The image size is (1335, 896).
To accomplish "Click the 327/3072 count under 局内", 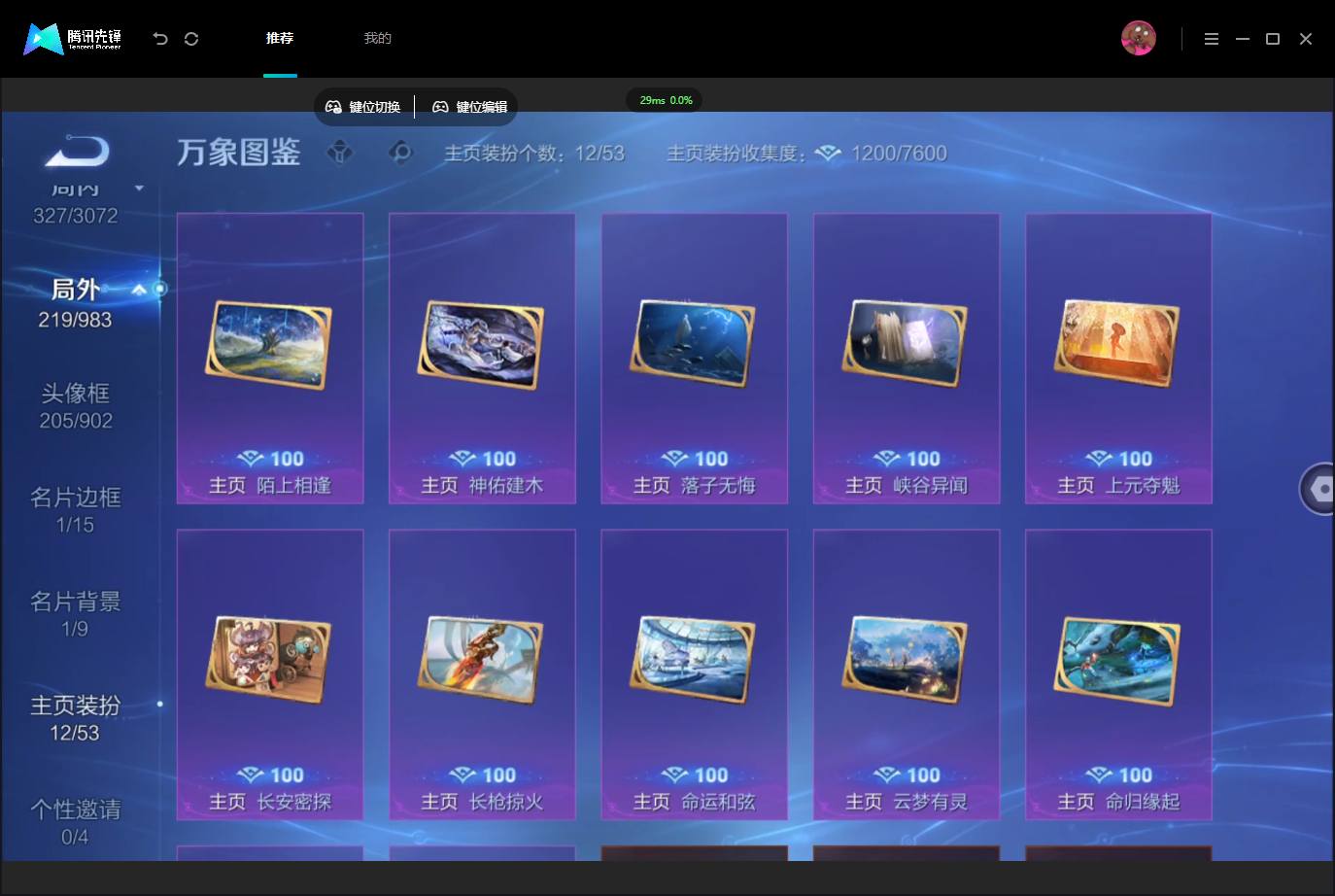I will [x=76, y=216].
